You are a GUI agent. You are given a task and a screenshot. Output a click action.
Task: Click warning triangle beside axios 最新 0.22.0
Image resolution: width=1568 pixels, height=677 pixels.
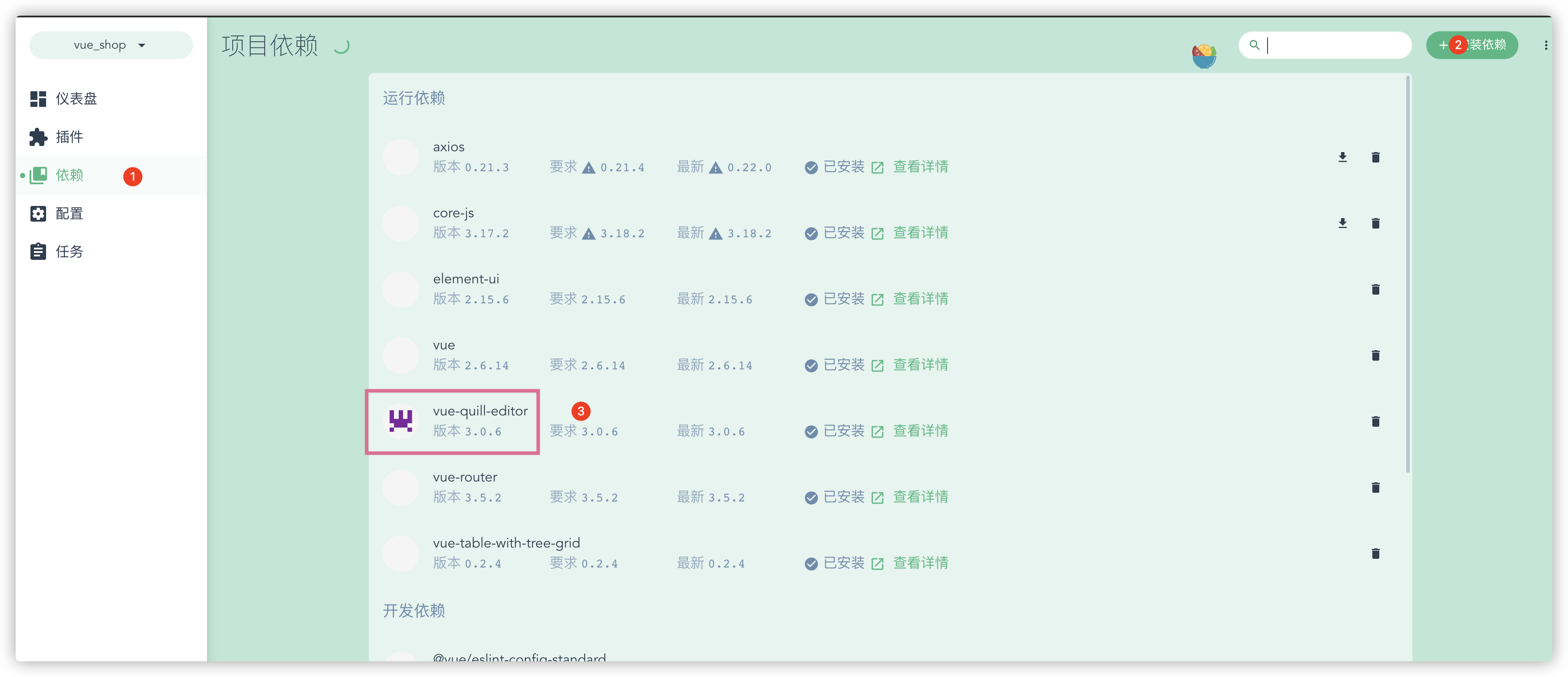pos(715,168)
